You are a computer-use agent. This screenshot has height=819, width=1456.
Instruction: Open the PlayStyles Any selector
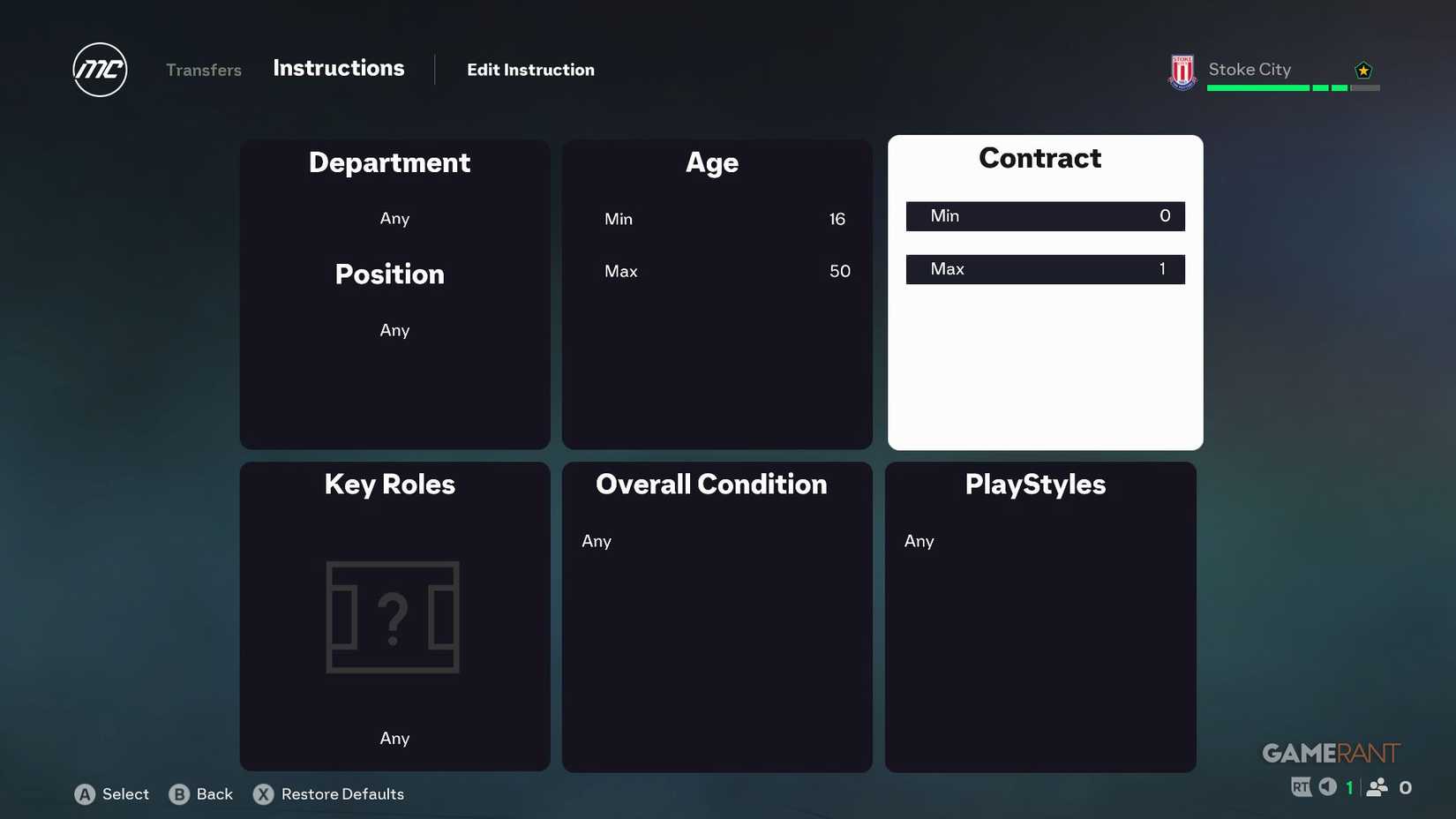919,541
